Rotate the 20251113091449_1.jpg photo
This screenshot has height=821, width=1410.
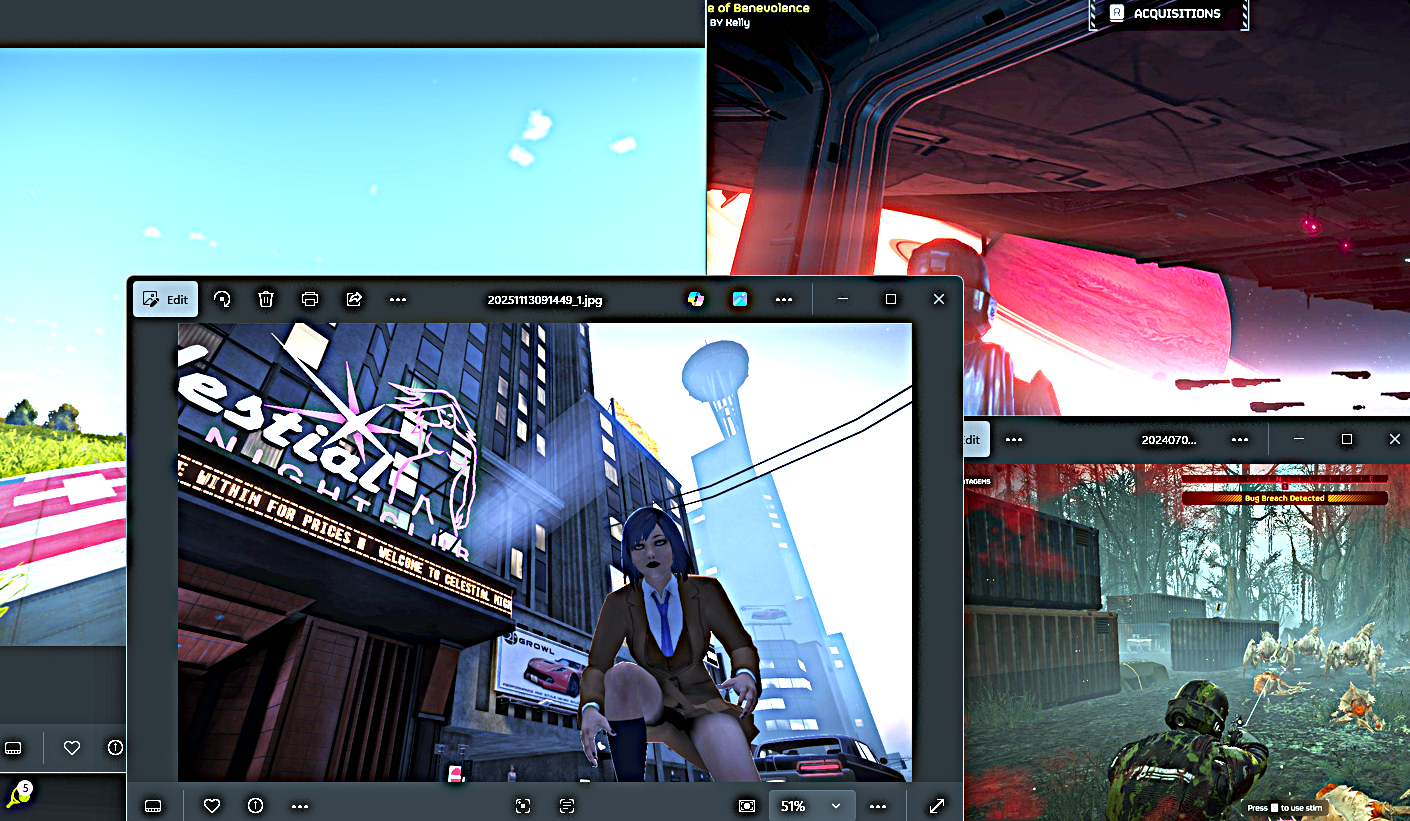click(x=222, y=299)
